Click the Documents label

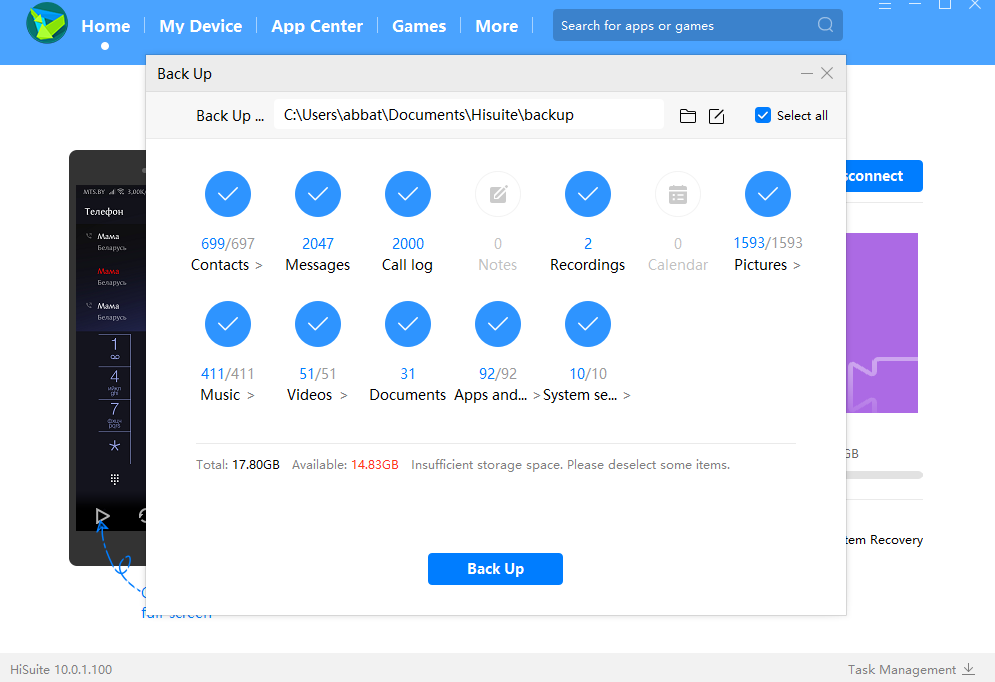(x=407, y=395)
